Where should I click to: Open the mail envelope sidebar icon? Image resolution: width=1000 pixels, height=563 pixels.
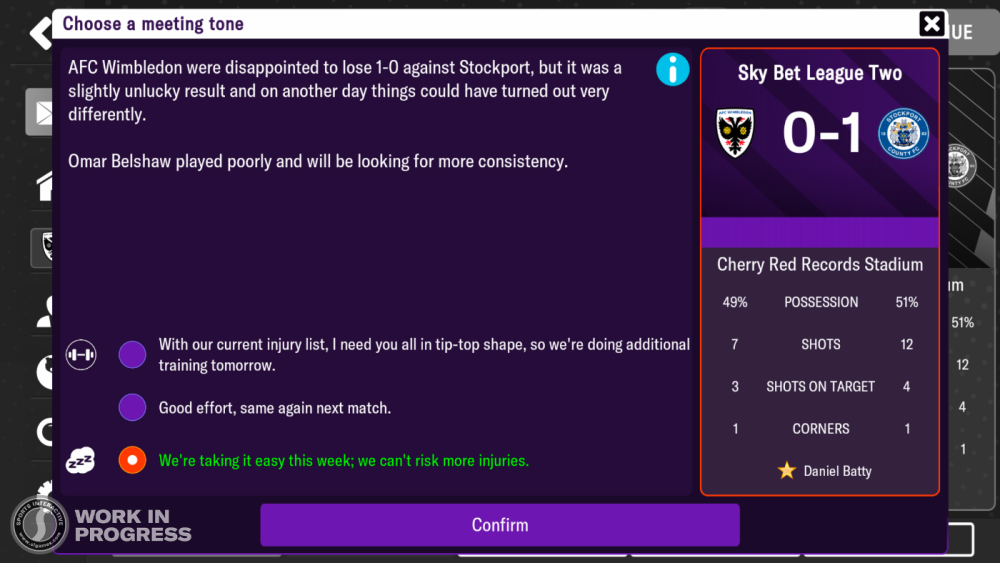click(40, 112)
